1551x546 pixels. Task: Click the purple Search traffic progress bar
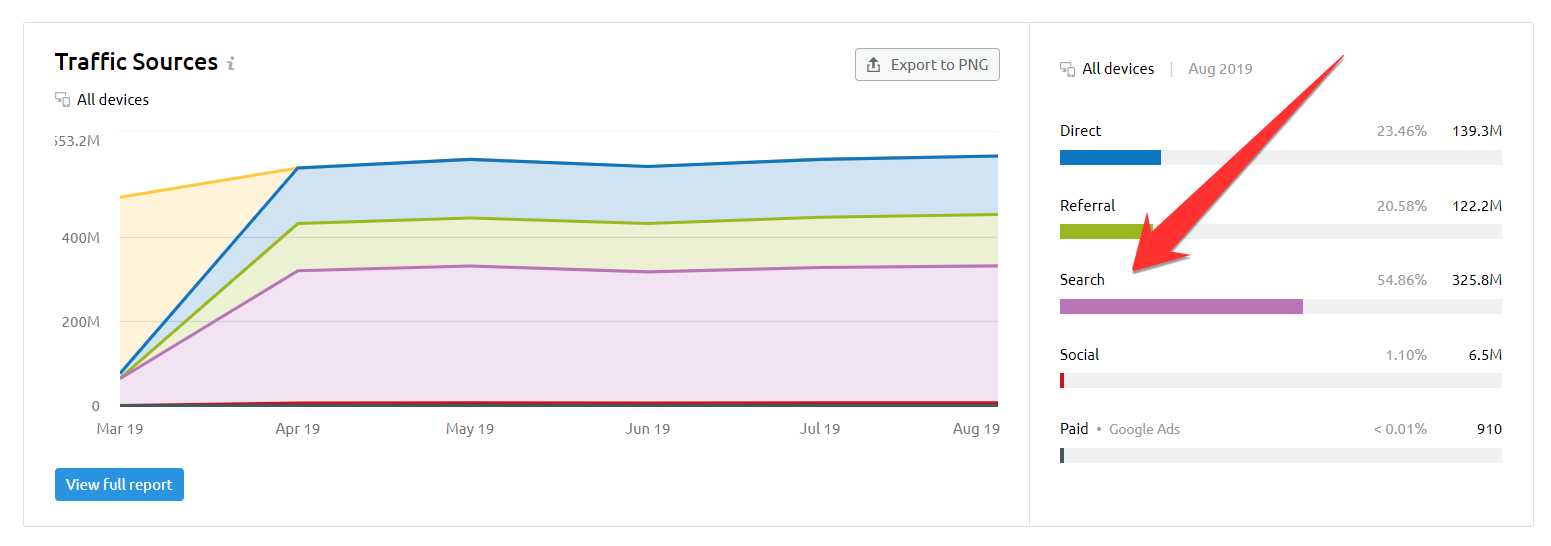[x=1181, y=306]
